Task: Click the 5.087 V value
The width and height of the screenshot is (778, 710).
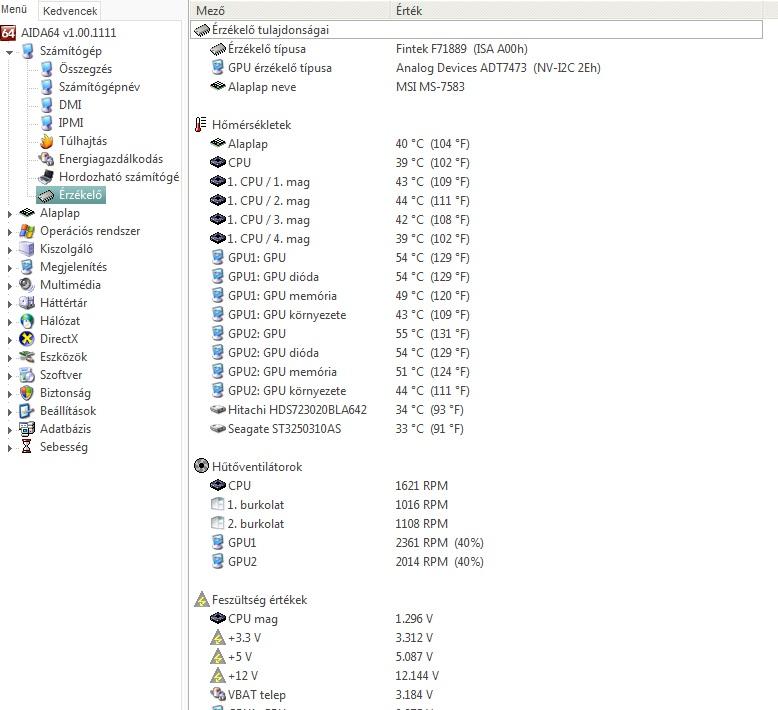Action: tap(414, 657)
